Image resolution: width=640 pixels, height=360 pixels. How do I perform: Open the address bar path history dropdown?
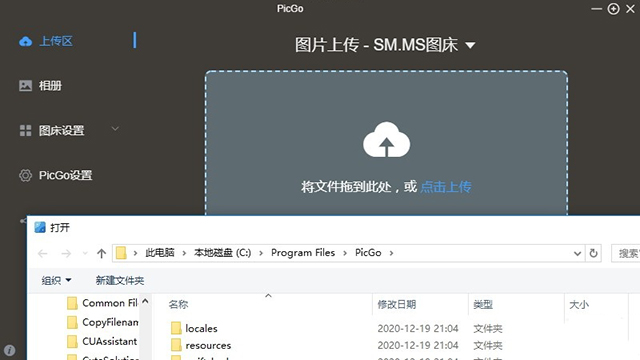coord(577,253)
